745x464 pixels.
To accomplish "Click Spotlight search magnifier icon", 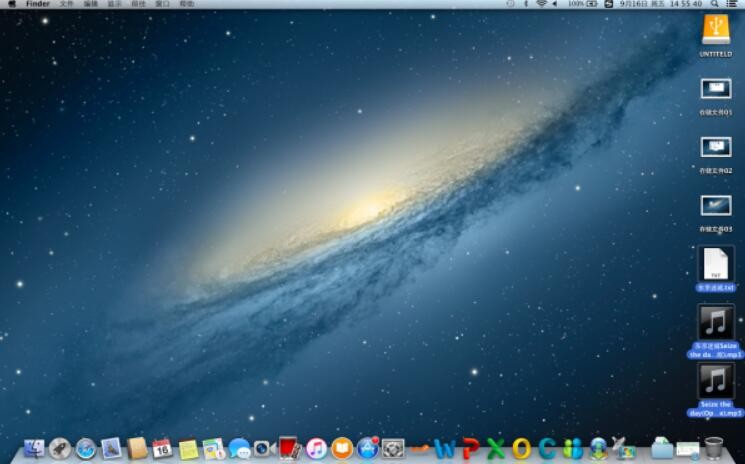I will coord(716,4).
